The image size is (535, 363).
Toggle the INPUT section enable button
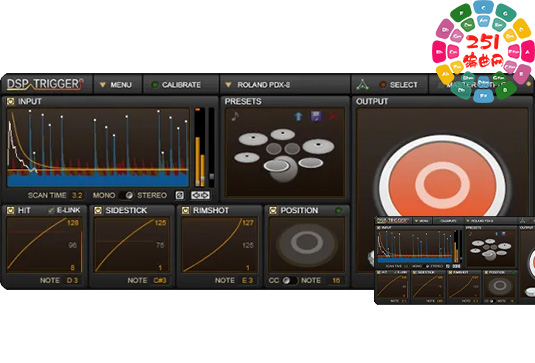click(x=11, y=101)
